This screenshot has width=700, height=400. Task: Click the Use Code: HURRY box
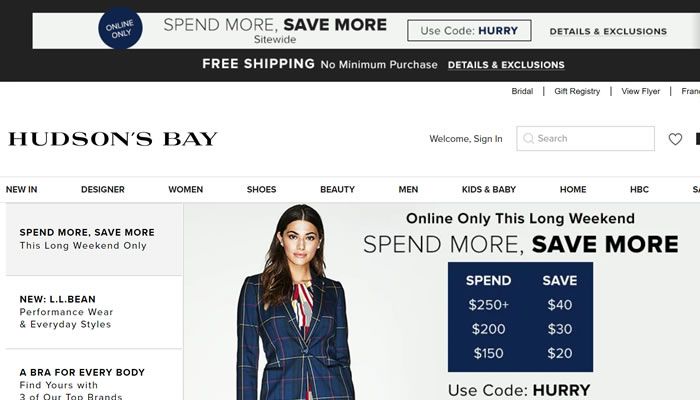click(x=469, y=30)
